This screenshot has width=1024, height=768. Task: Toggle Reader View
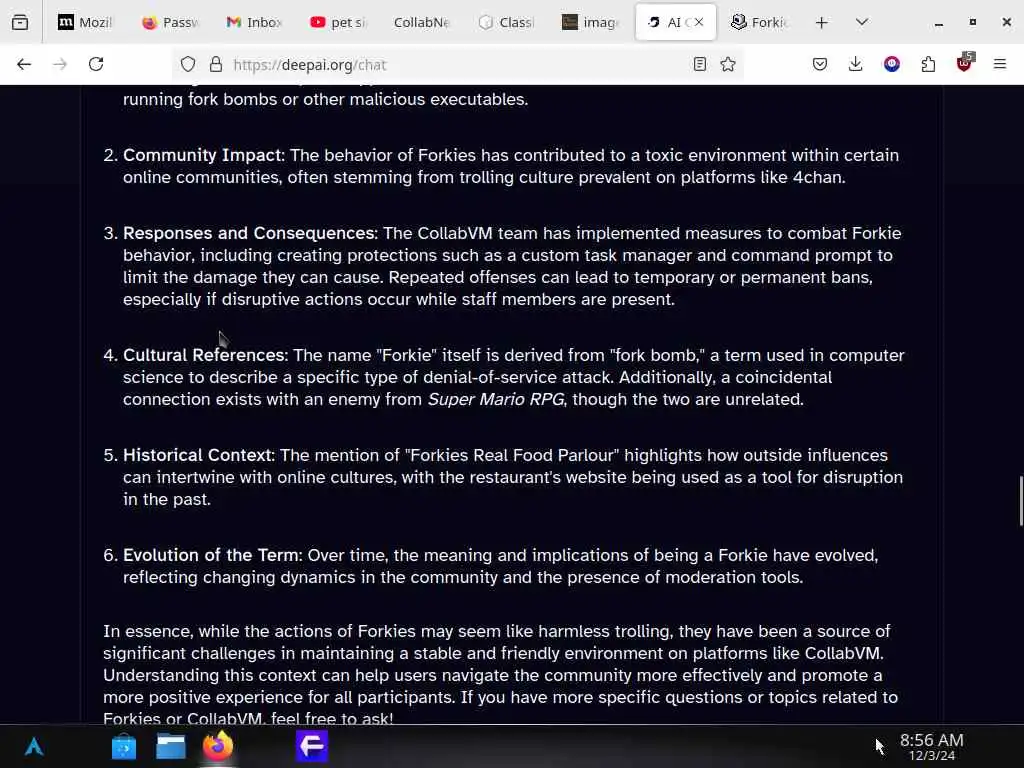click(x=699, y=64)
